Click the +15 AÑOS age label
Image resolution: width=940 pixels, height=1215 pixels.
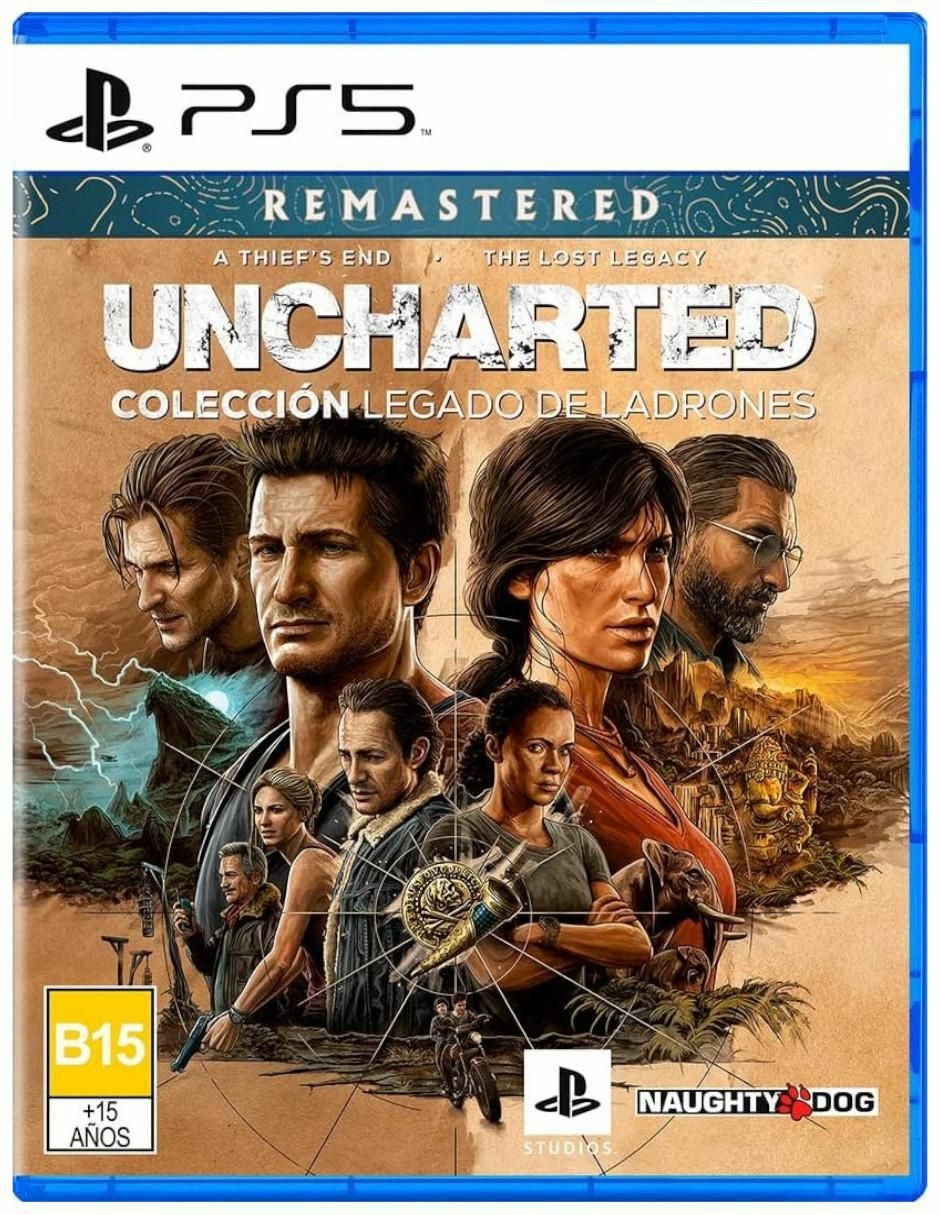(101, 1126)
